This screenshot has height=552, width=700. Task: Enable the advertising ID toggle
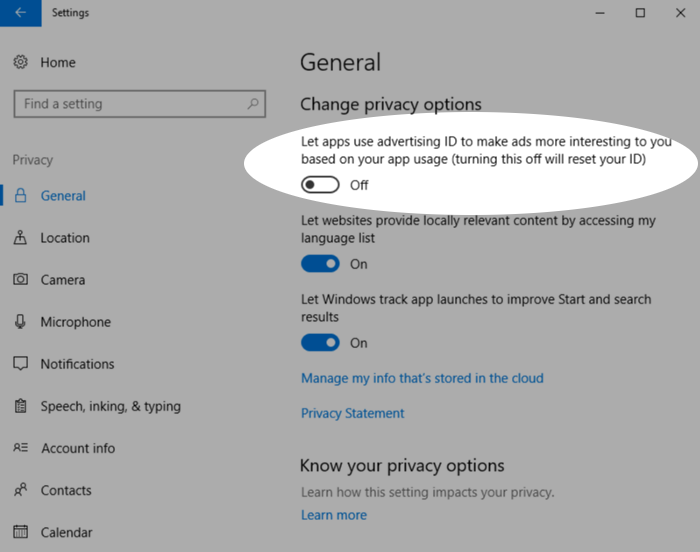321,185
